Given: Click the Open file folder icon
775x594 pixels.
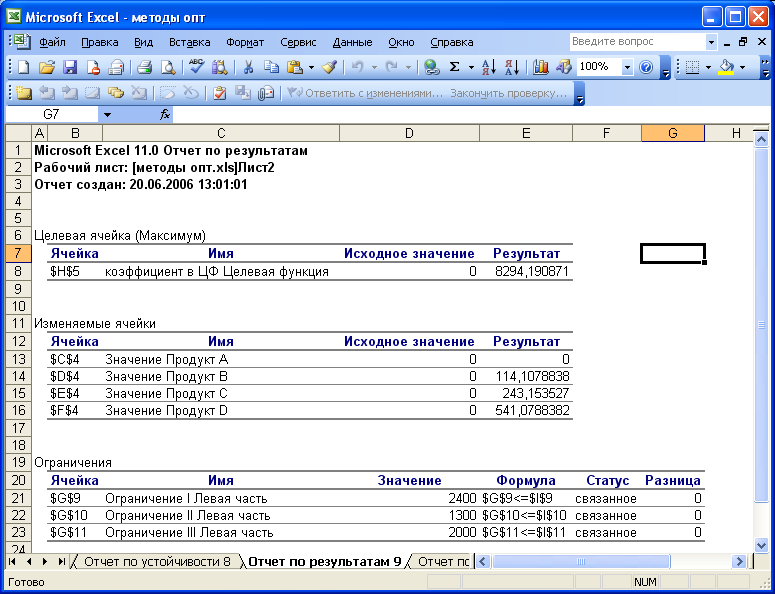Looking at the screenshot, I should (47, 67).
